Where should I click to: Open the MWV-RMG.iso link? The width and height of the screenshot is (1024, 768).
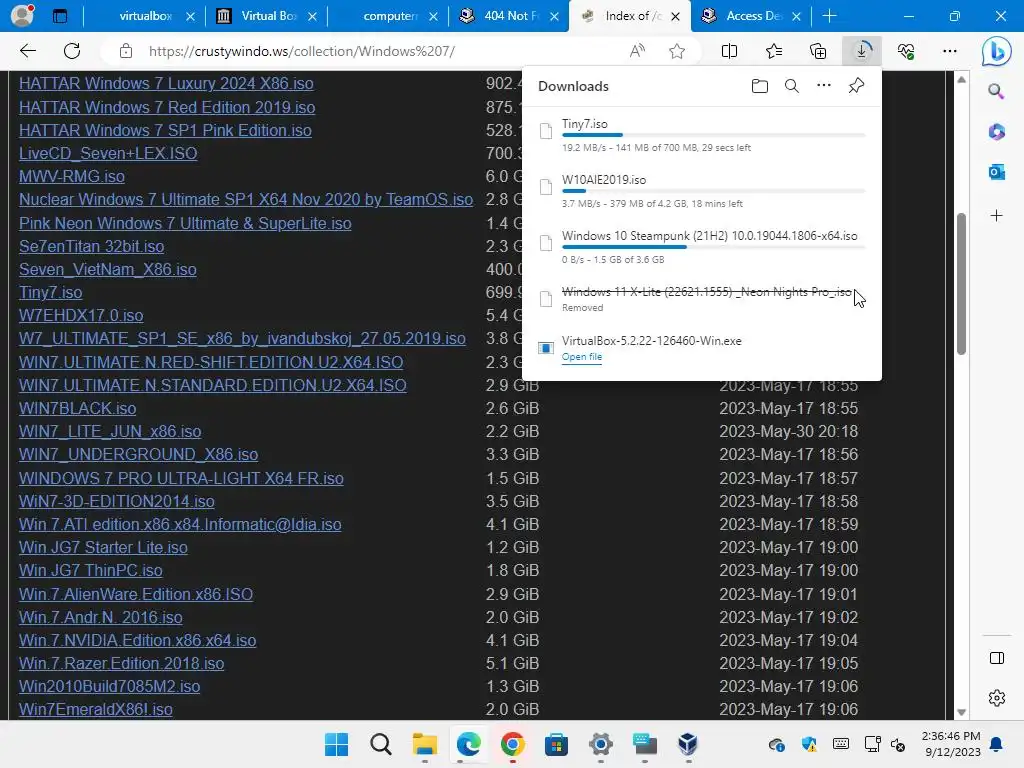coord(72,176)
